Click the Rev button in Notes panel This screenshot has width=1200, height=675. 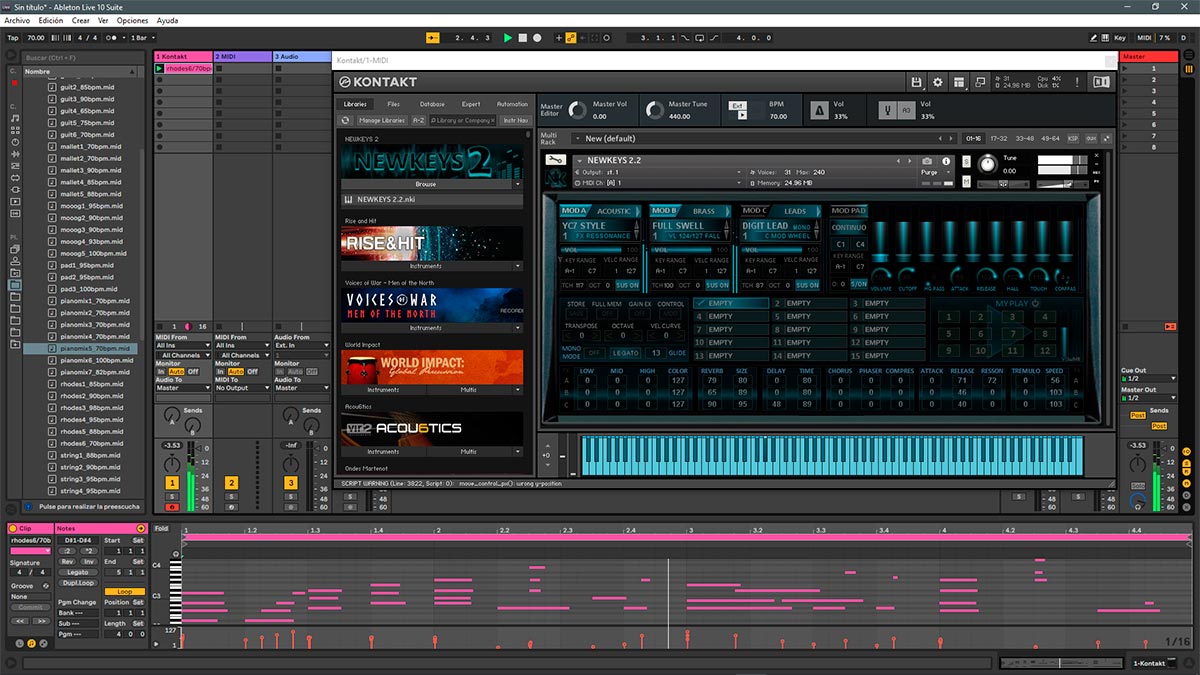[x=68, y=561]
